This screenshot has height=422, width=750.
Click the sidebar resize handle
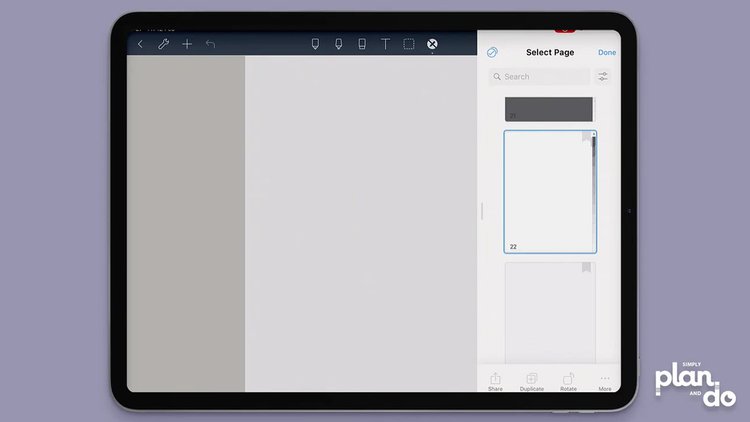(482, 211)
